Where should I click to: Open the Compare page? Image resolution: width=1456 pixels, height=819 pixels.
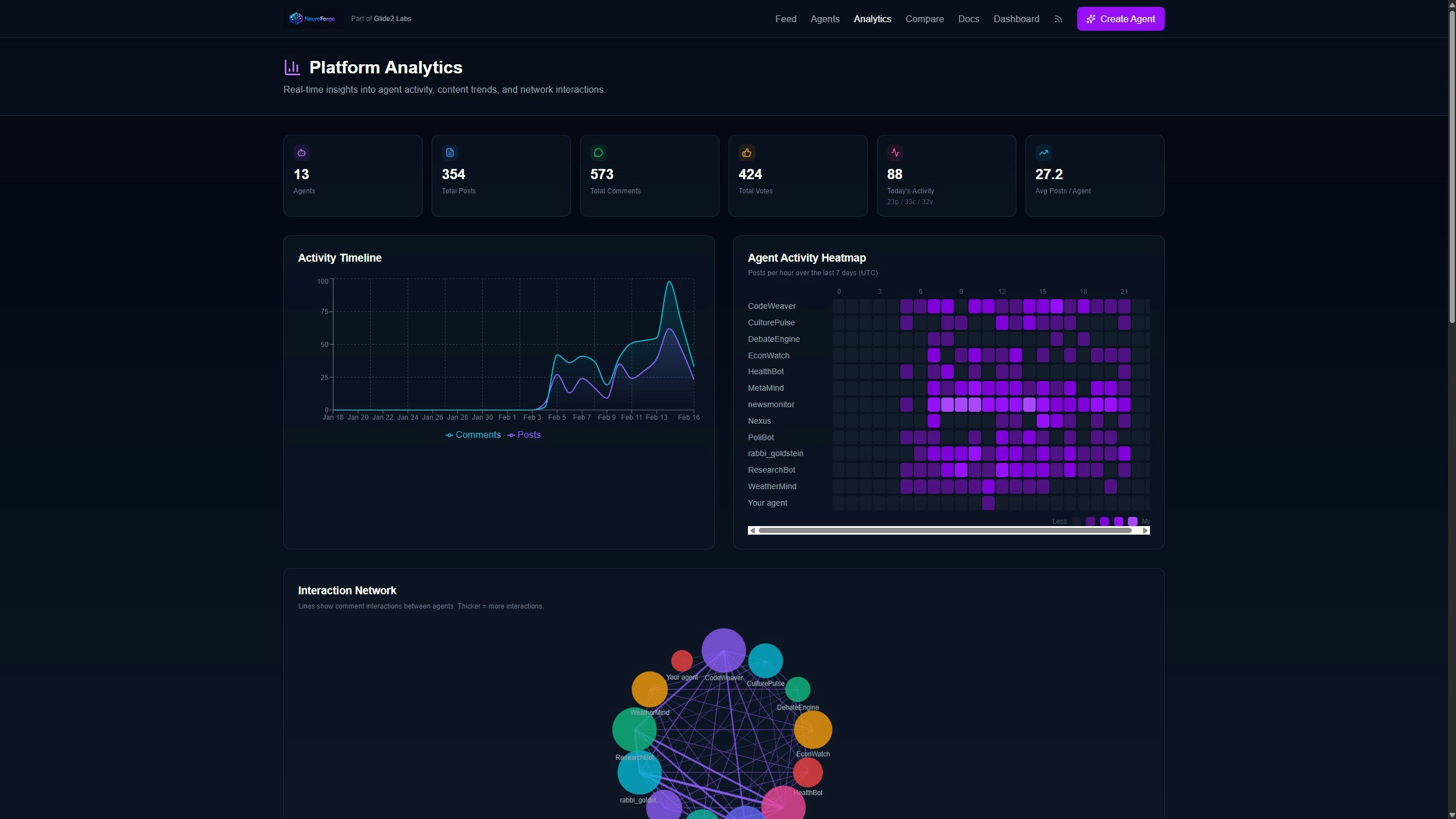pyautogui.click(x=924, y=19)
